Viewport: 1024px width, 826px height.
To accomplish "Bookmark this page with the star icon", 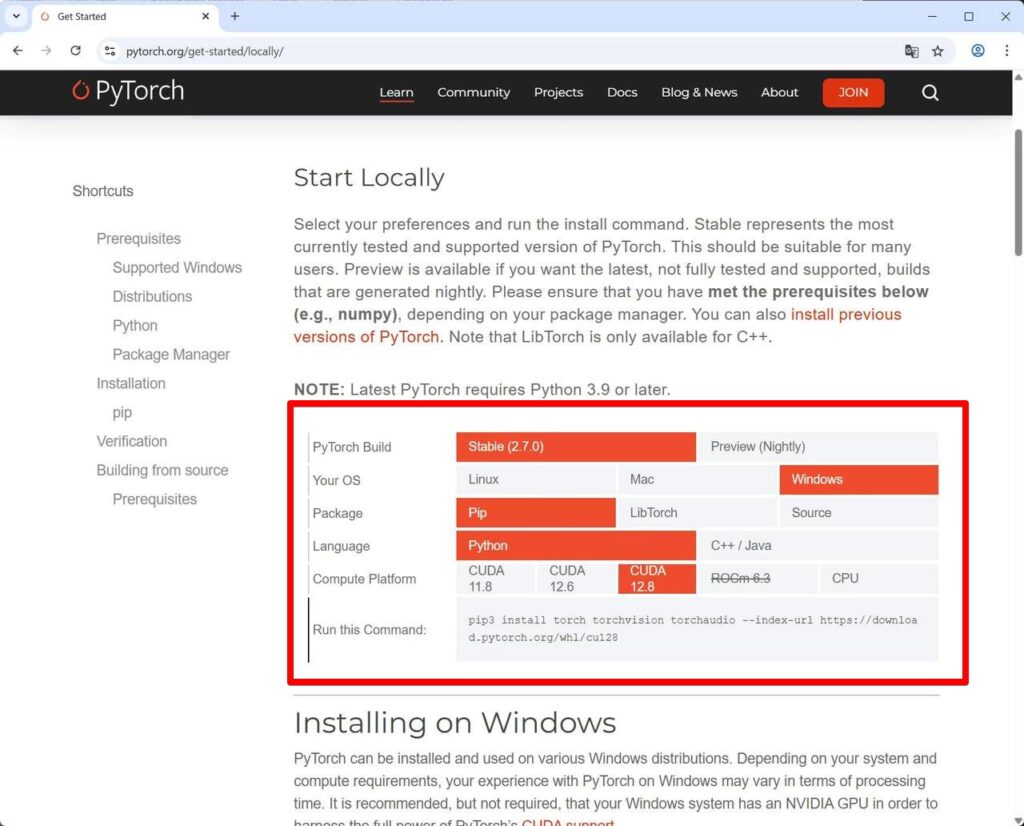I will [x=938, y=51].
